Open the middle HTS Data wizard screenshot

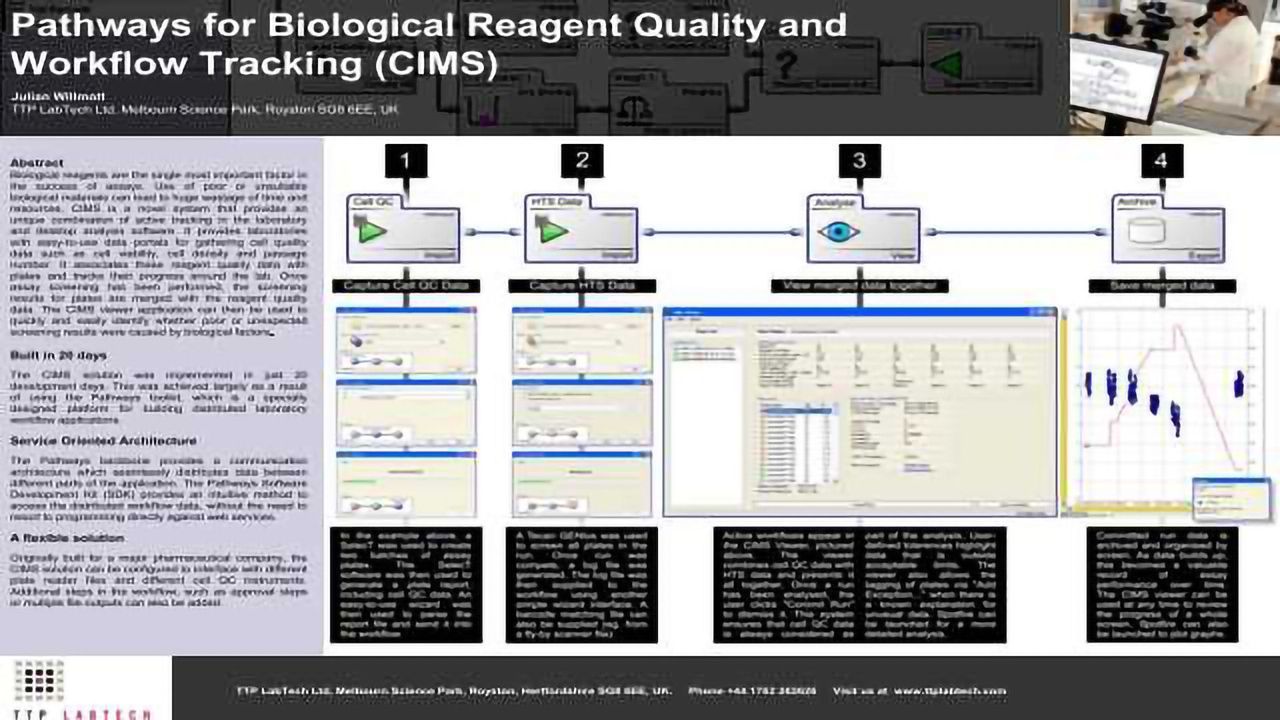pyautogui.click(x=582, y=412)
